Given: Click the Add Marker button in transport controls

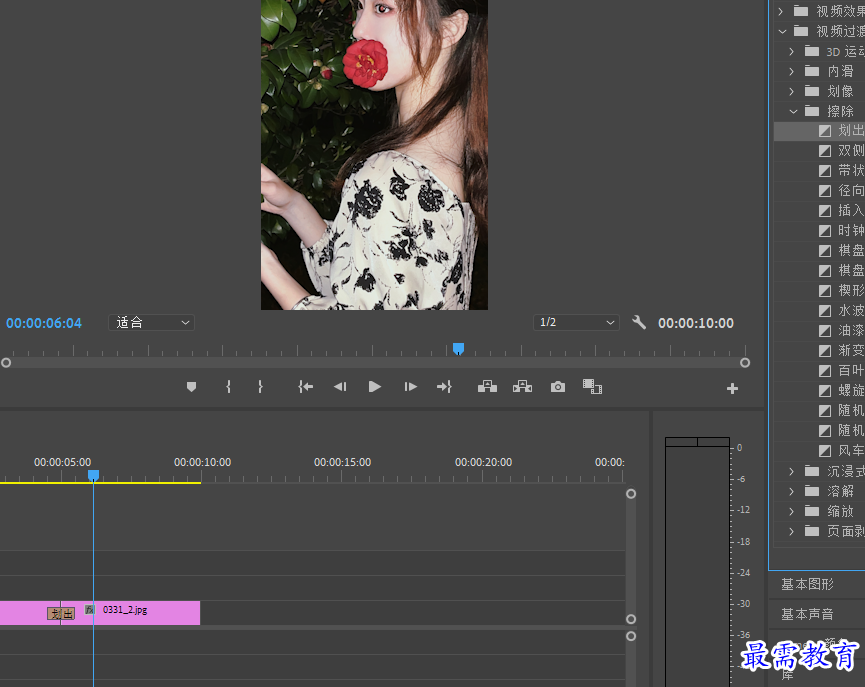Looking at the screenshot, I should (191, 387).
